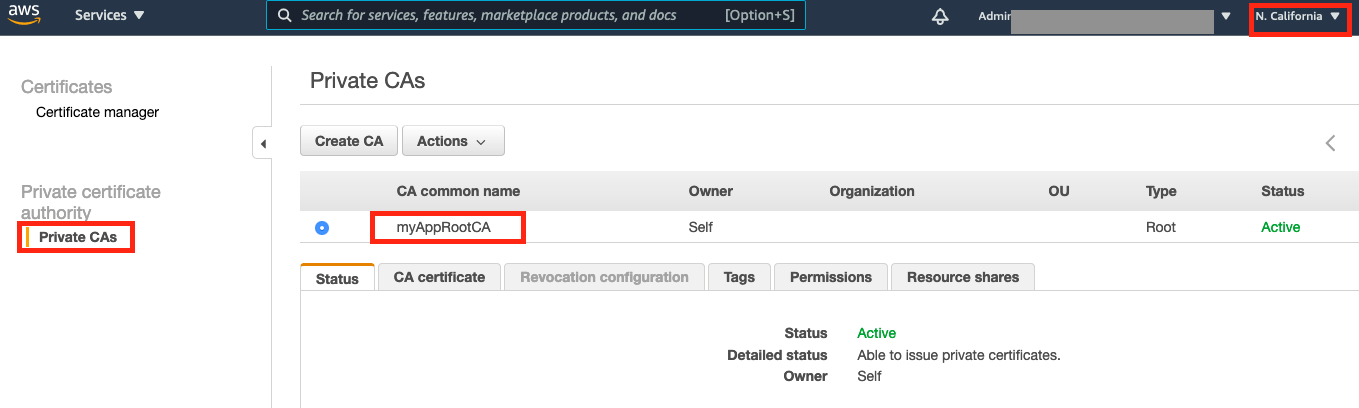This screenshot has width=1359, height=408.
Task: Click into the services search field
Action: click(x=500, y=16)
